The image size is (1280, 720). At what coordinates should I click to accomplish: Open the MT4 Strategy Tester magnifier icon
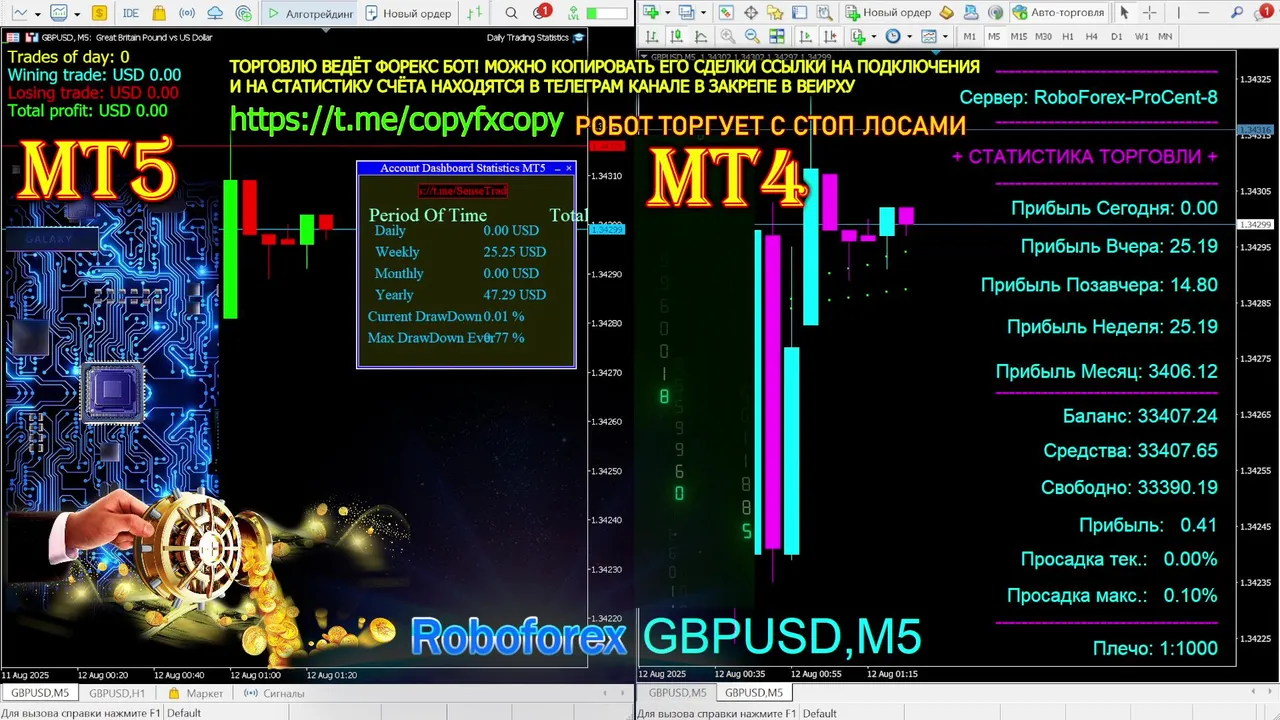point(825,13)
